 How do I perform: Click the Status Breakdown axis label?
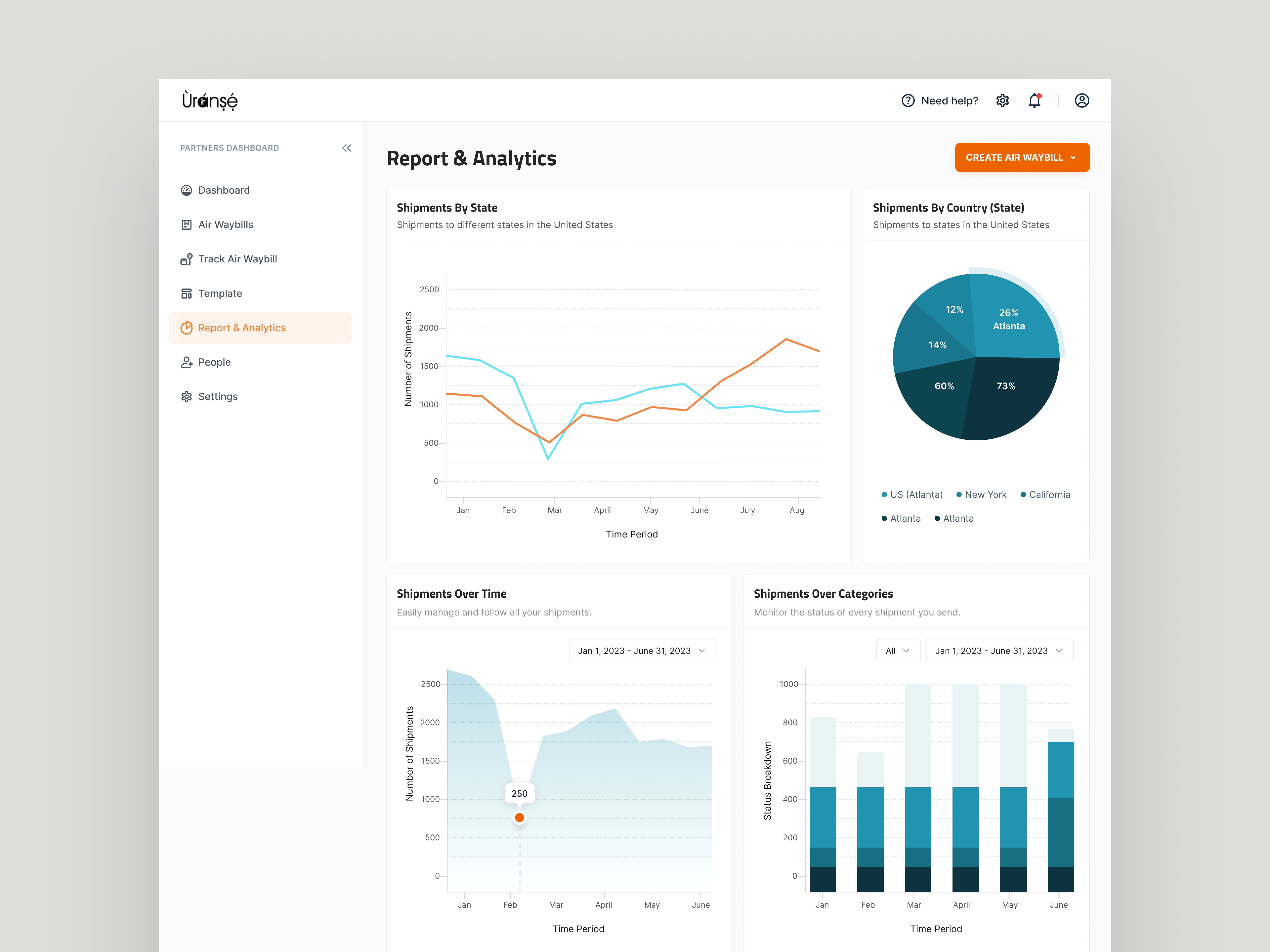[x=768, y=780]
